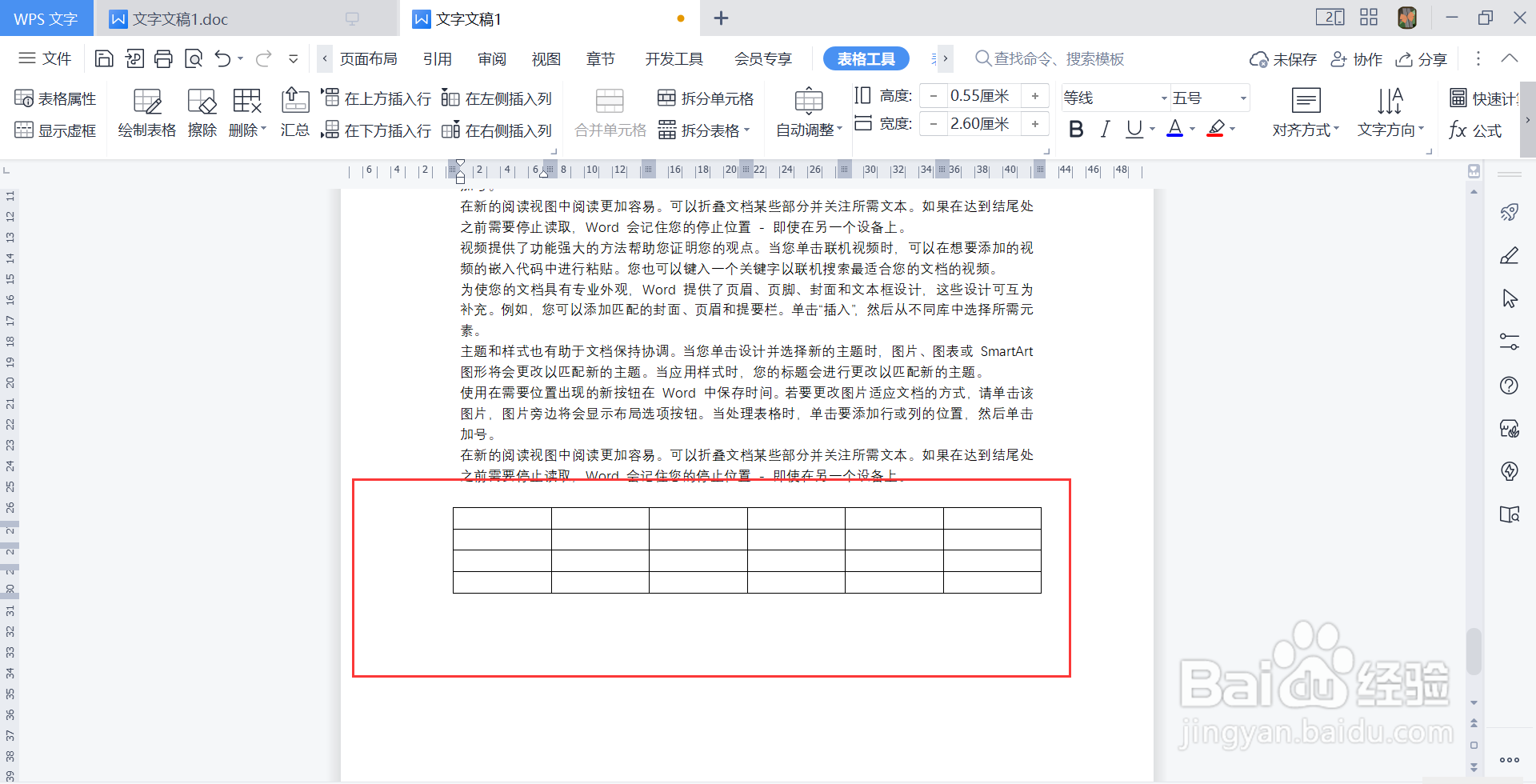The height and width of the screenshot is (784, 1536).
Task: Open the 开发工具 ribbon tab
Action: click(673, 58)
